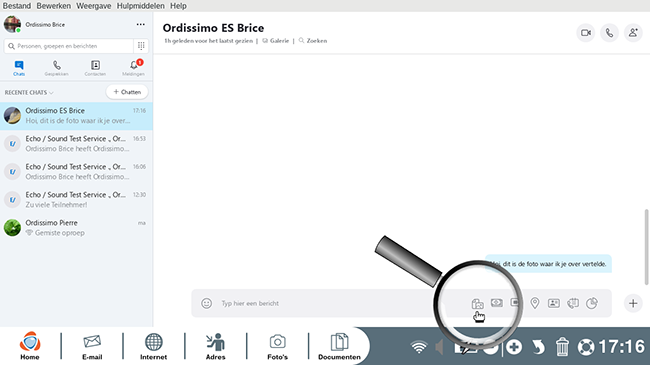Share a contact card in the chat
The height and width of the screenshot is (365, 650).
pos(554,303)
